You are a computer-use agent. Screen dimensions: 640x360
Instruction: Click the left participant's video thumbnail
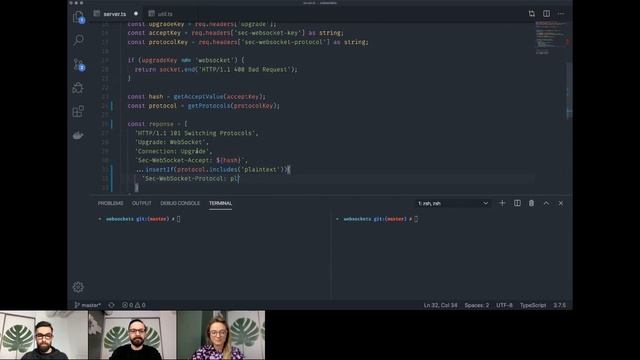[44, 335]
